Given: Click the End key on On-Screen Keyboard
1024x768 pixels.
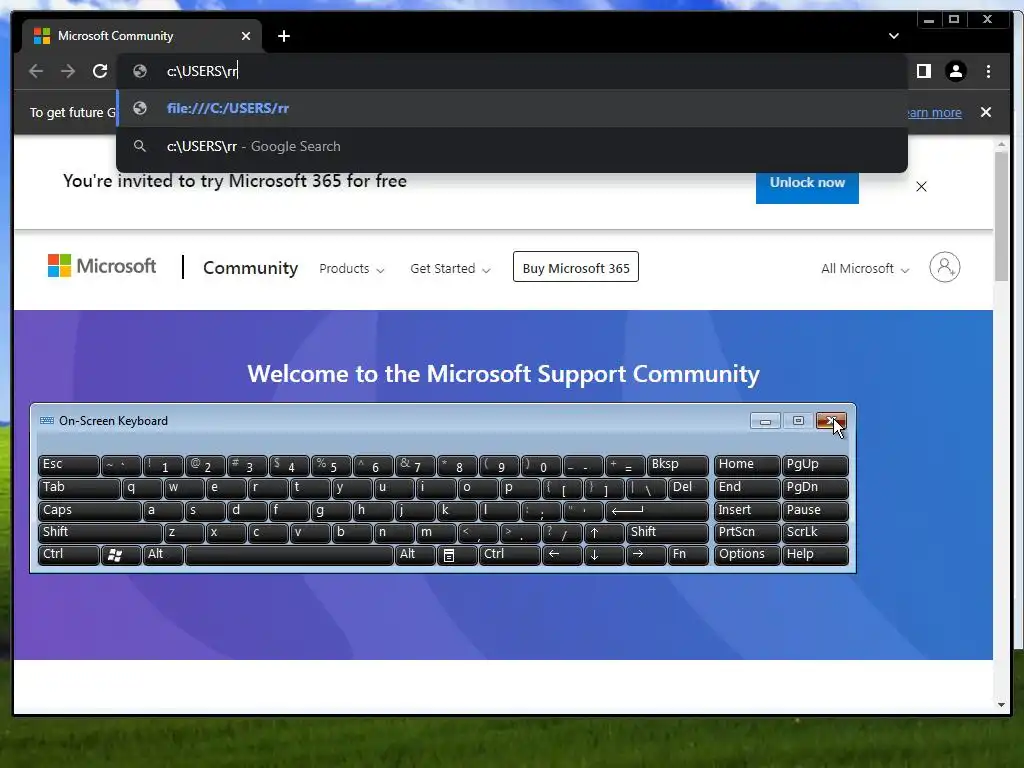Looking at the screenshot, I should tap(746, 488).
